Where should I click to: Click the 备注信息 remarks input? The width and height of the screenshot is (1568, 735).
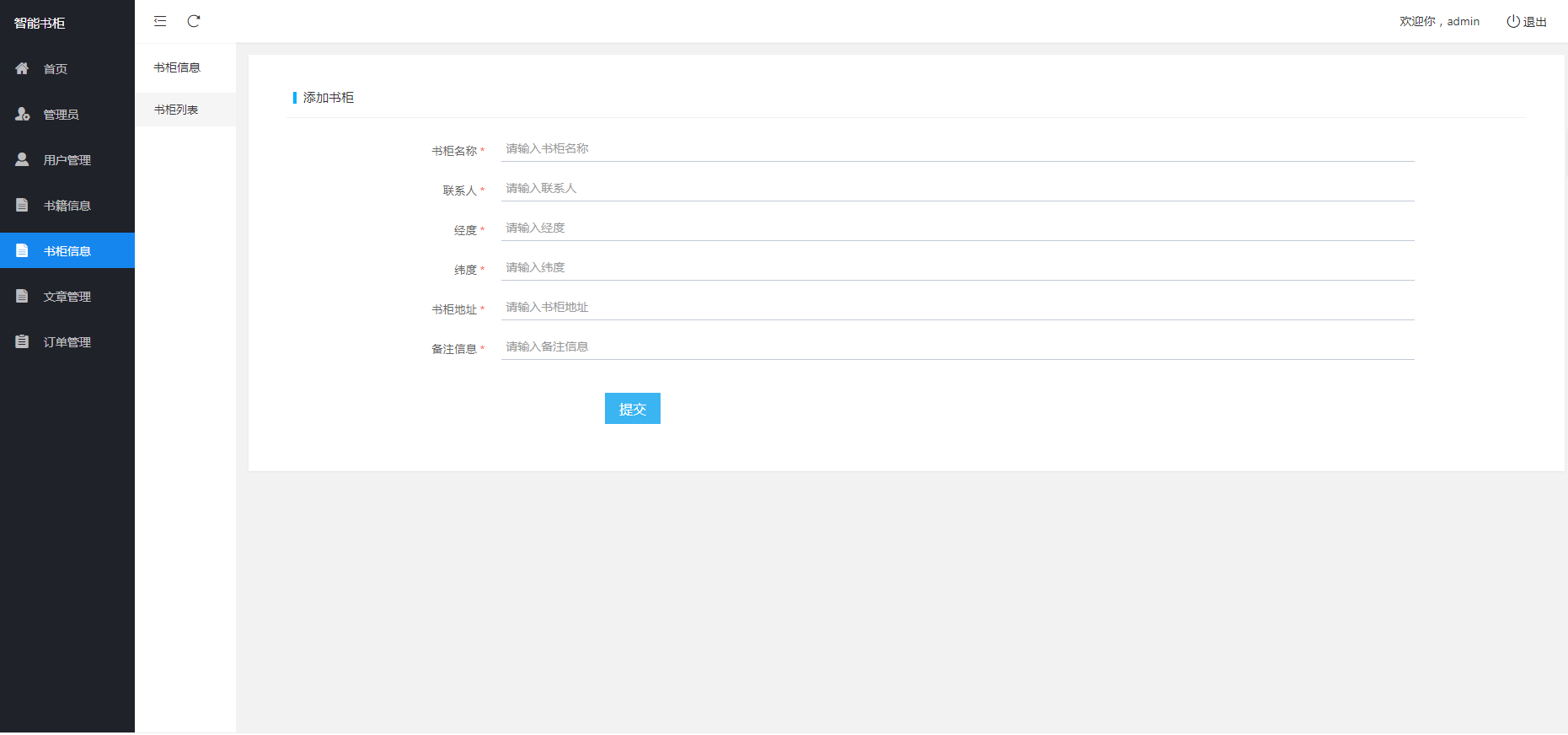(x=957, y=347)
